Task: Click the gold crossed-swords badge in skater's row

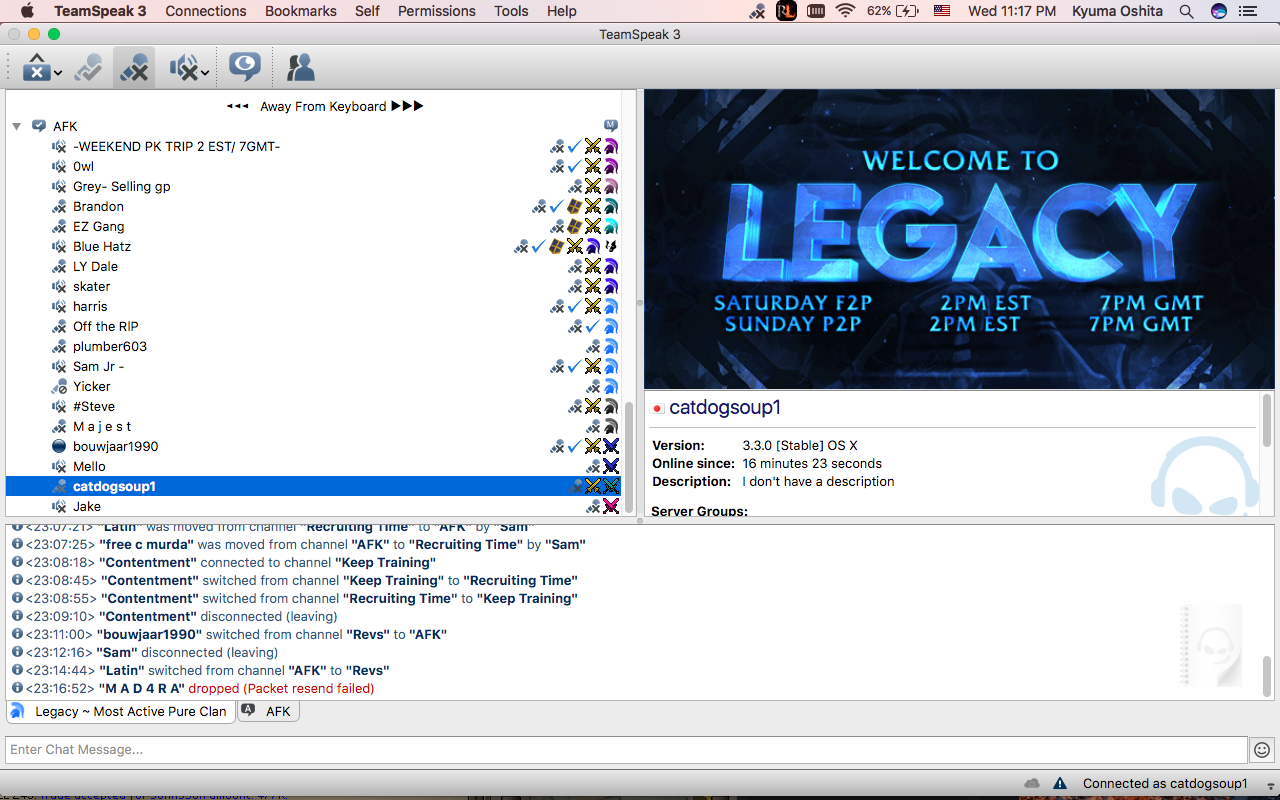Action: pos(593,286)
